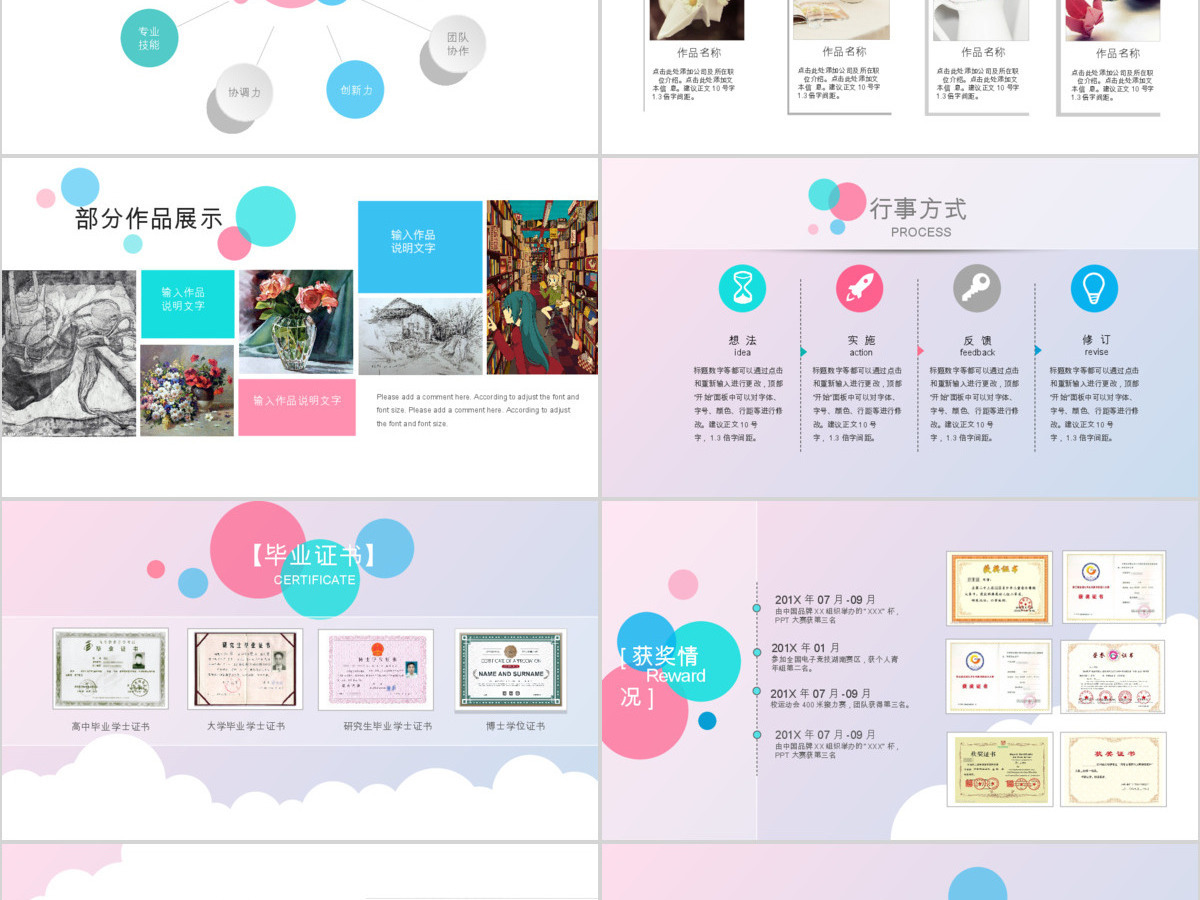Click the blue 输入作品说明文字 box
The image size is (1200, 900).
420,247
